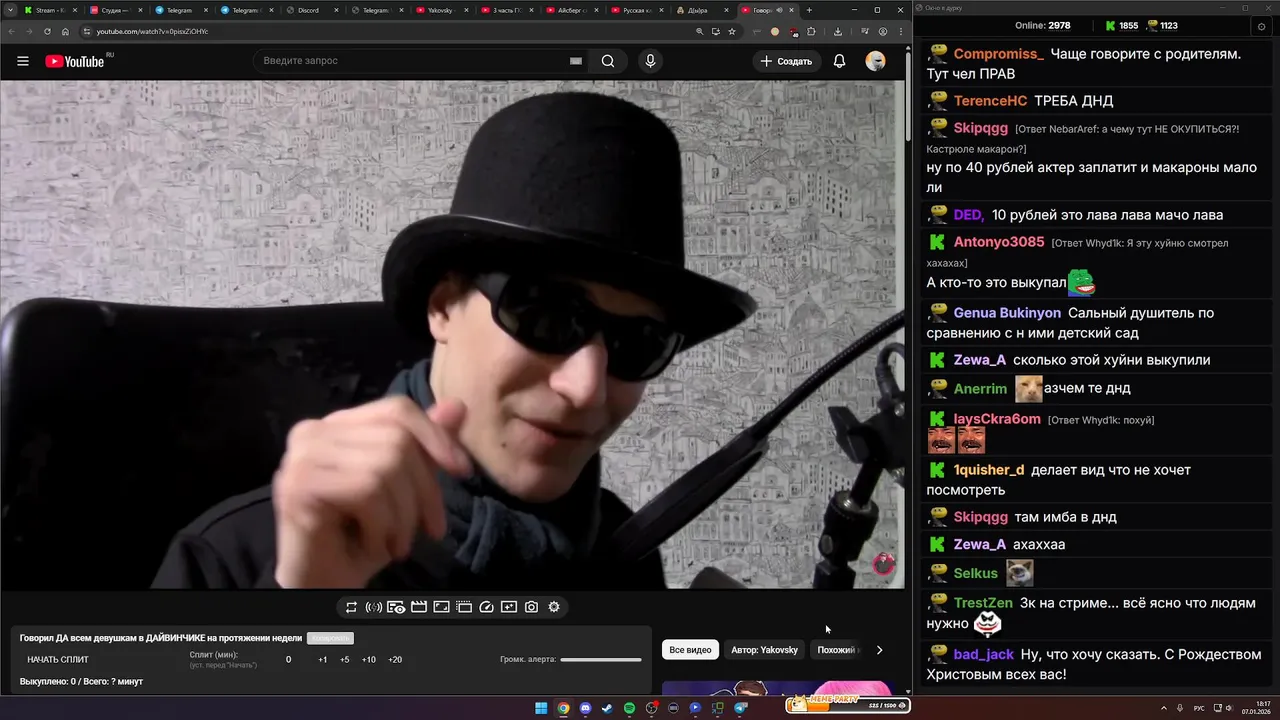Click the eye-card icon in player toolbar
This screenshot has width=1280, height=720.
[396, 607]
